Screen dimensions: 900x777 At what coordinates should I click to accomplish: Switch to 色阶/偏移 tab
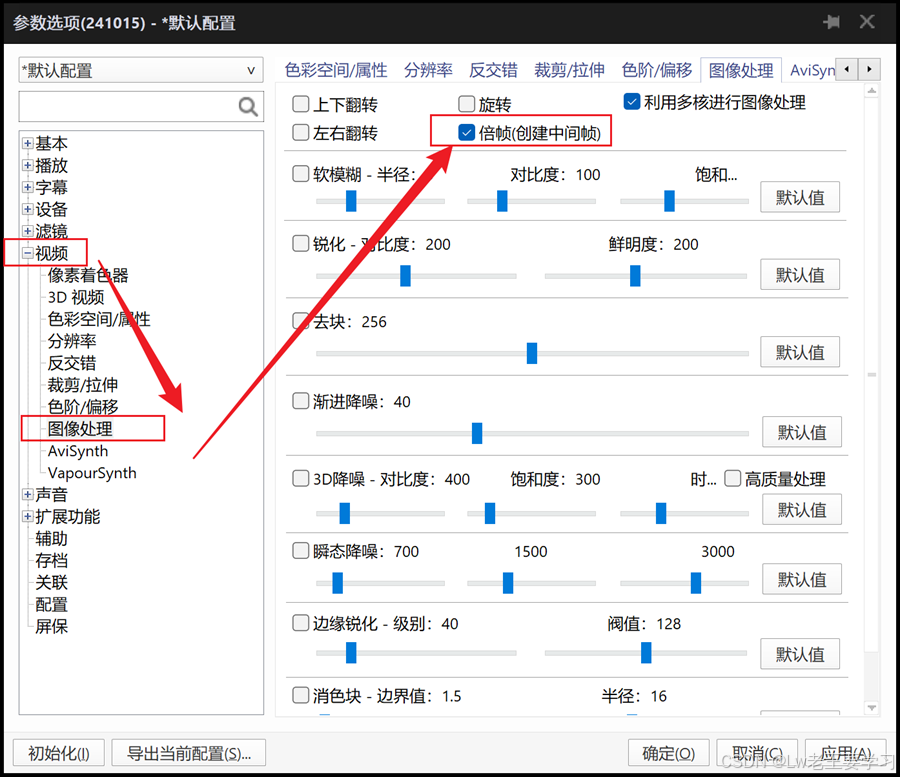pos(657,71)
